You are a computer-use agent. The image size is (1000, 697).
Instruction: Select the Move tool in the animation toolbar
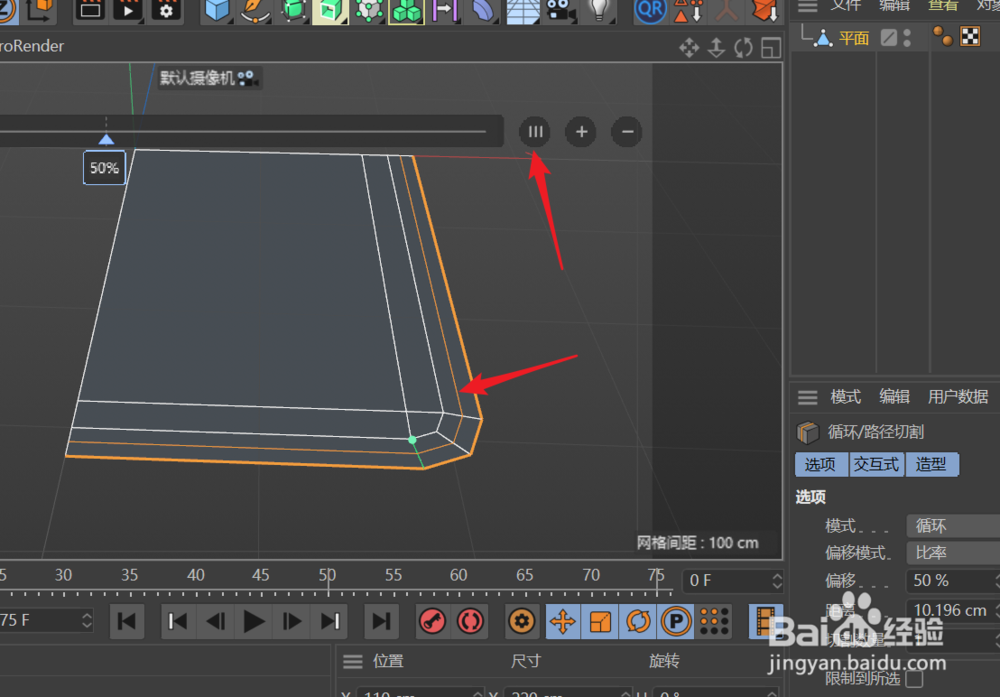(x=562, y=621)
